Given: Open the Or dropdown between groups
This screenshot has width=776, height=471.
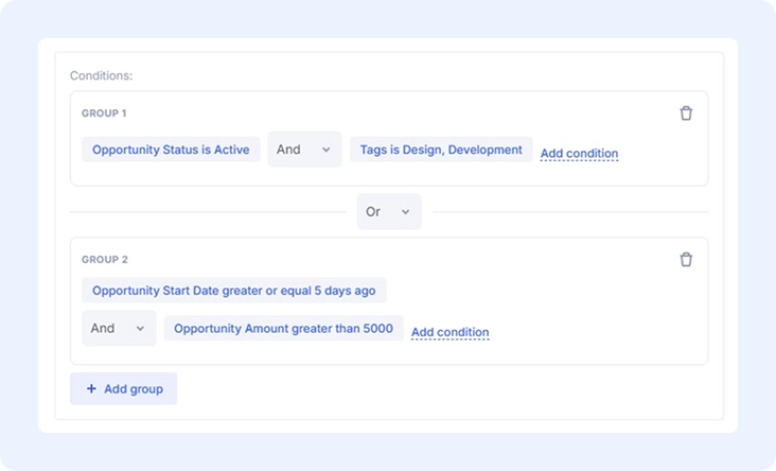Looking at the screenshot, I should (389, 212).
